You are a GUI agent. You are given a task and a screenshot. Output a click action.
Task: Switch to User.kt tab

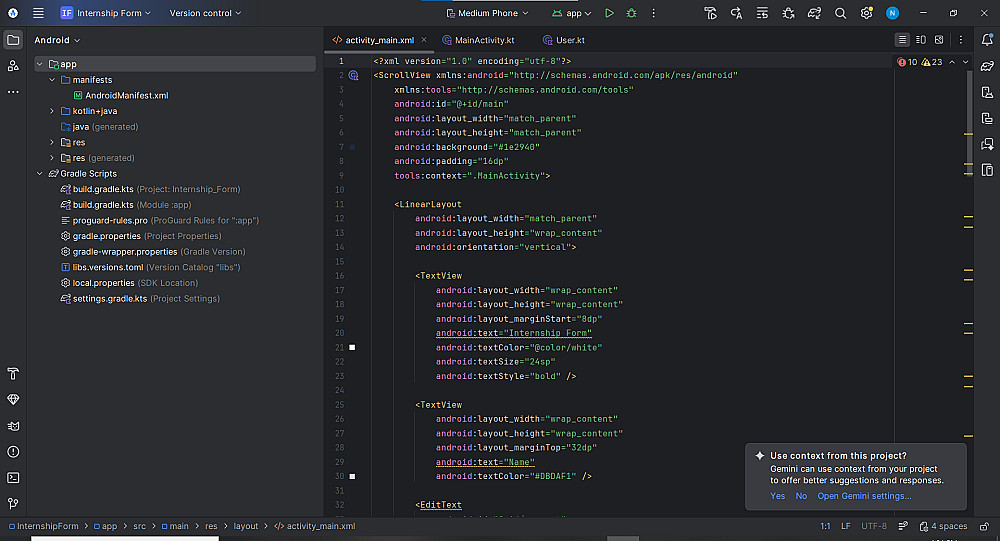pos(569,40)
